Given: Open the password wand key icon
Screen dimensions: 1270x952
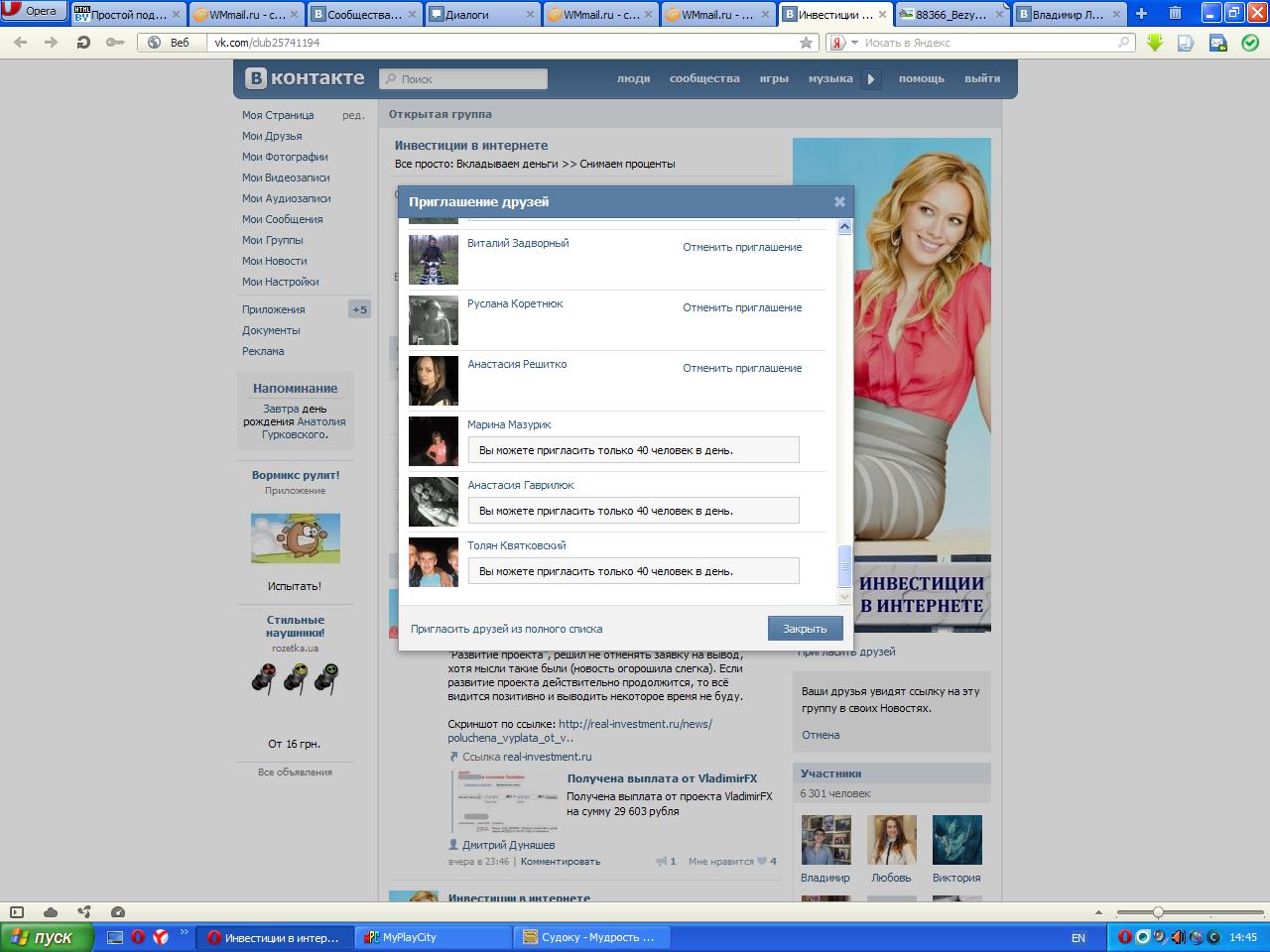Looking at the screenshot, I should (114, 43).
